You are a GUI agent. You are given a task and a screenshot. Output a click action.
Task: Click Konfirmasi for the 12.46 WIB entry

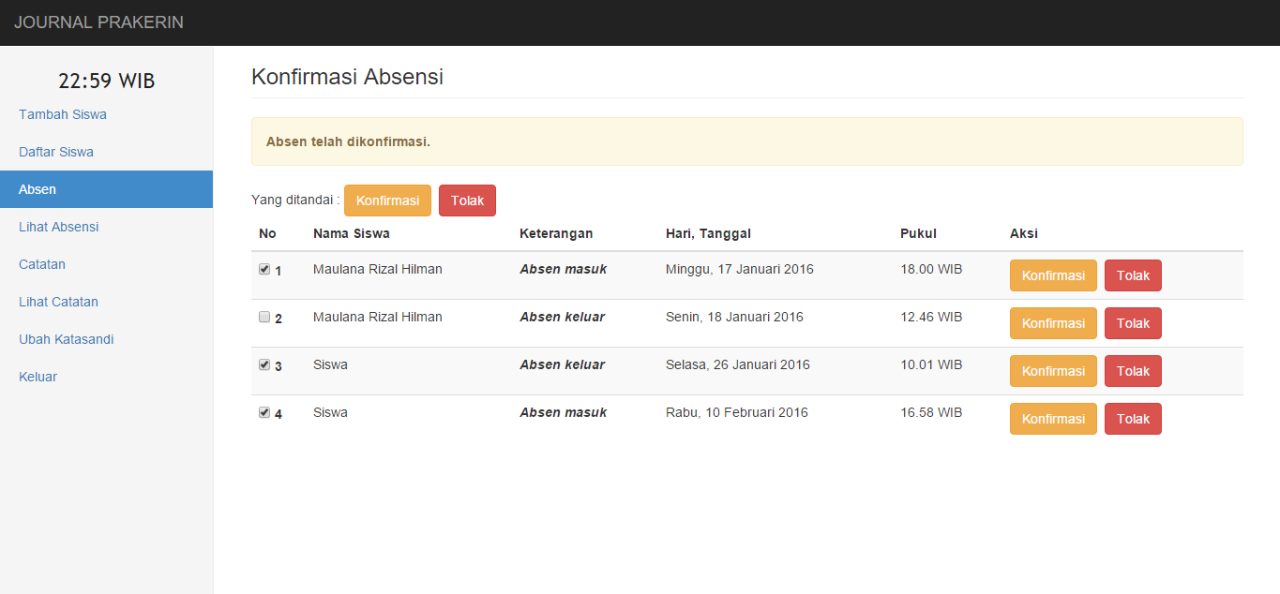pos(1053,323)
